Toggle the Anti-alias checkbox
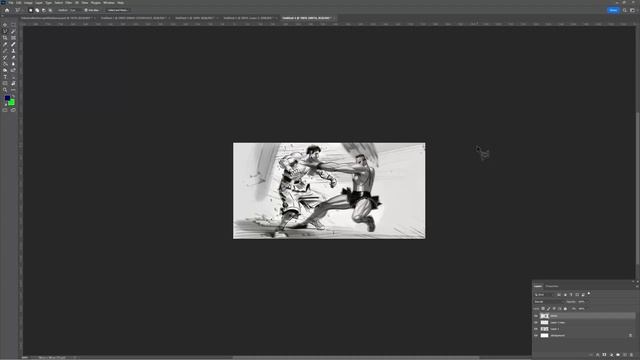The height and width of the screenshot is (360, 640). click(x=86, y=10)
